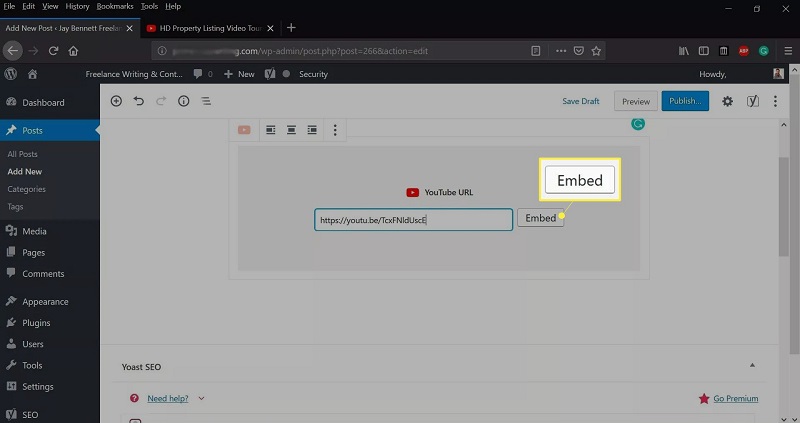Open the File menu
The width and height of the screenshot is (800, 423).
tap(9, 6)
